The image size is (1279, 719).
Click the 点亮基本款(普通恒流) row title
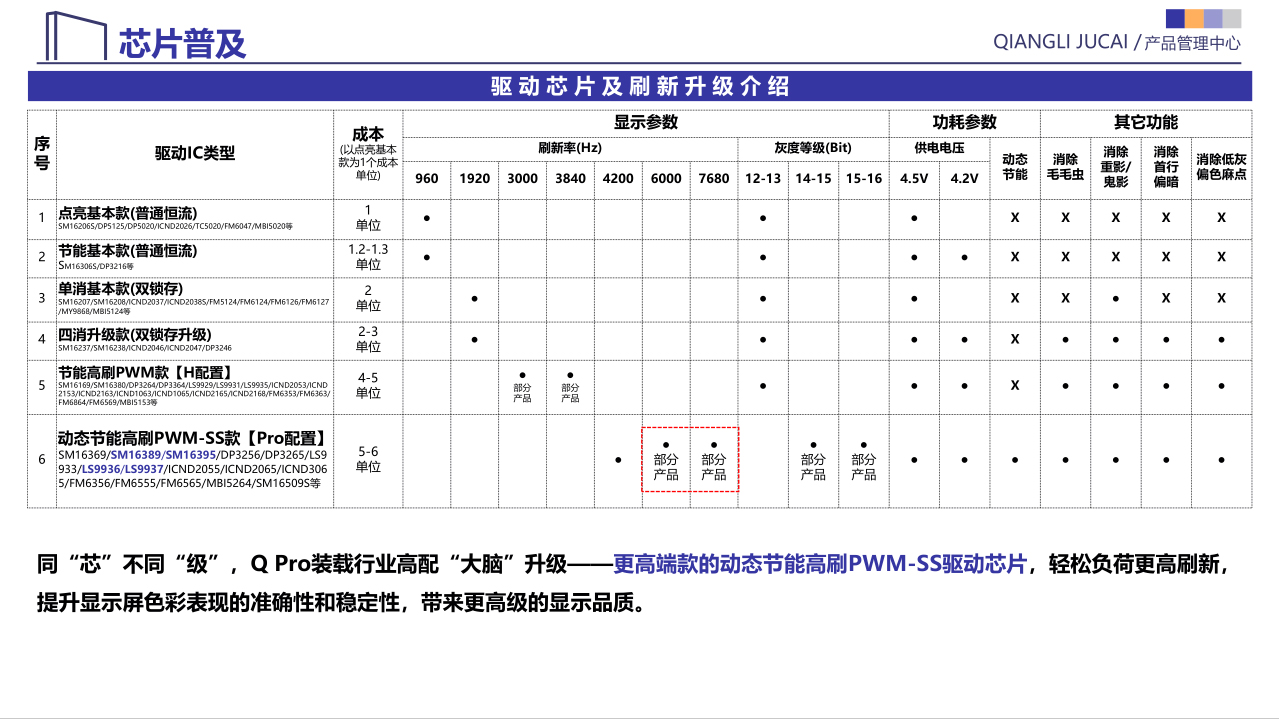click(x=128, y=212)
